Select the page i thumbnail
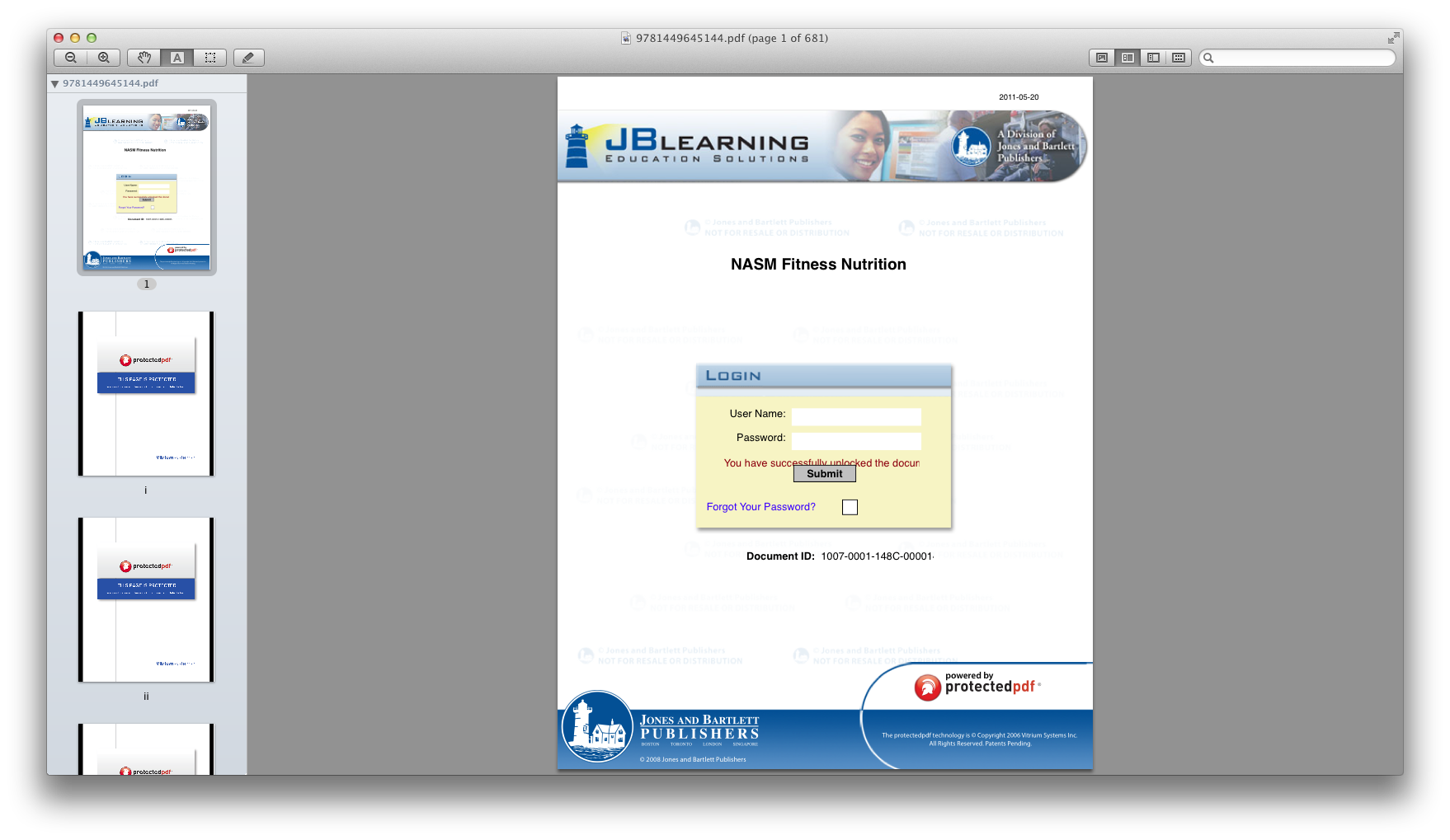Viewport: 1450px width, 840px height. click(146, 393)
